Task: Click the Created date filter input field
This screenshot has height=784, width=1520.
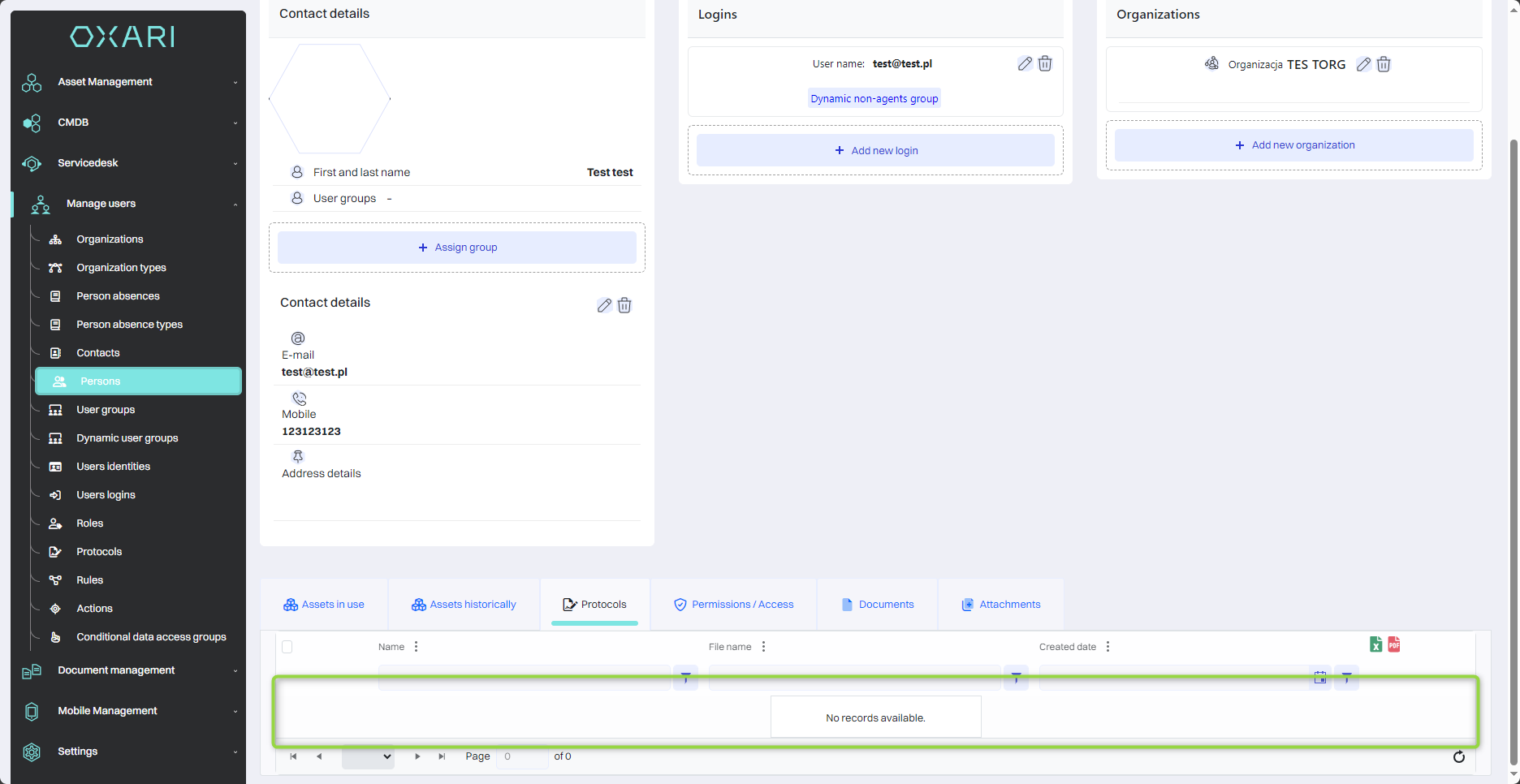Action: [1174, 678]
